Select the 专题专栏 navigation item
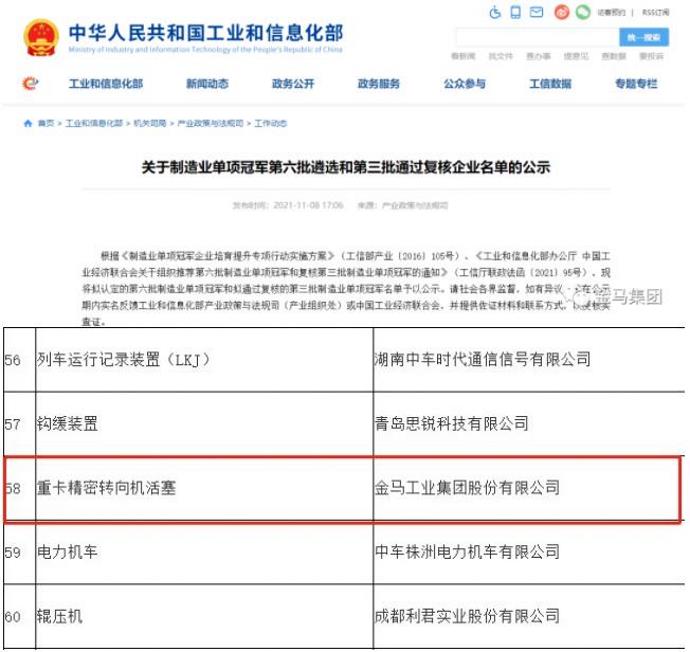Screen dimensions: 690x652 [637, 84]
